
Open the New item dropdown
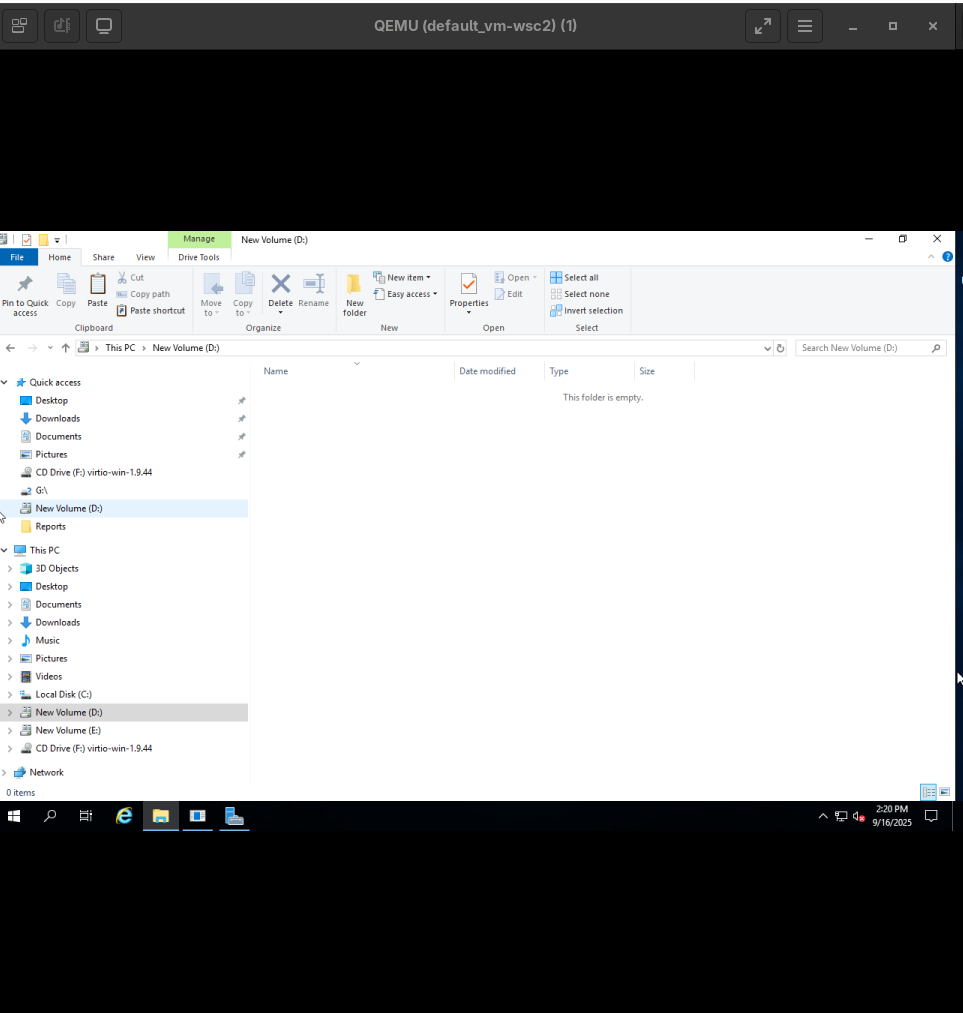pos(402,278)
